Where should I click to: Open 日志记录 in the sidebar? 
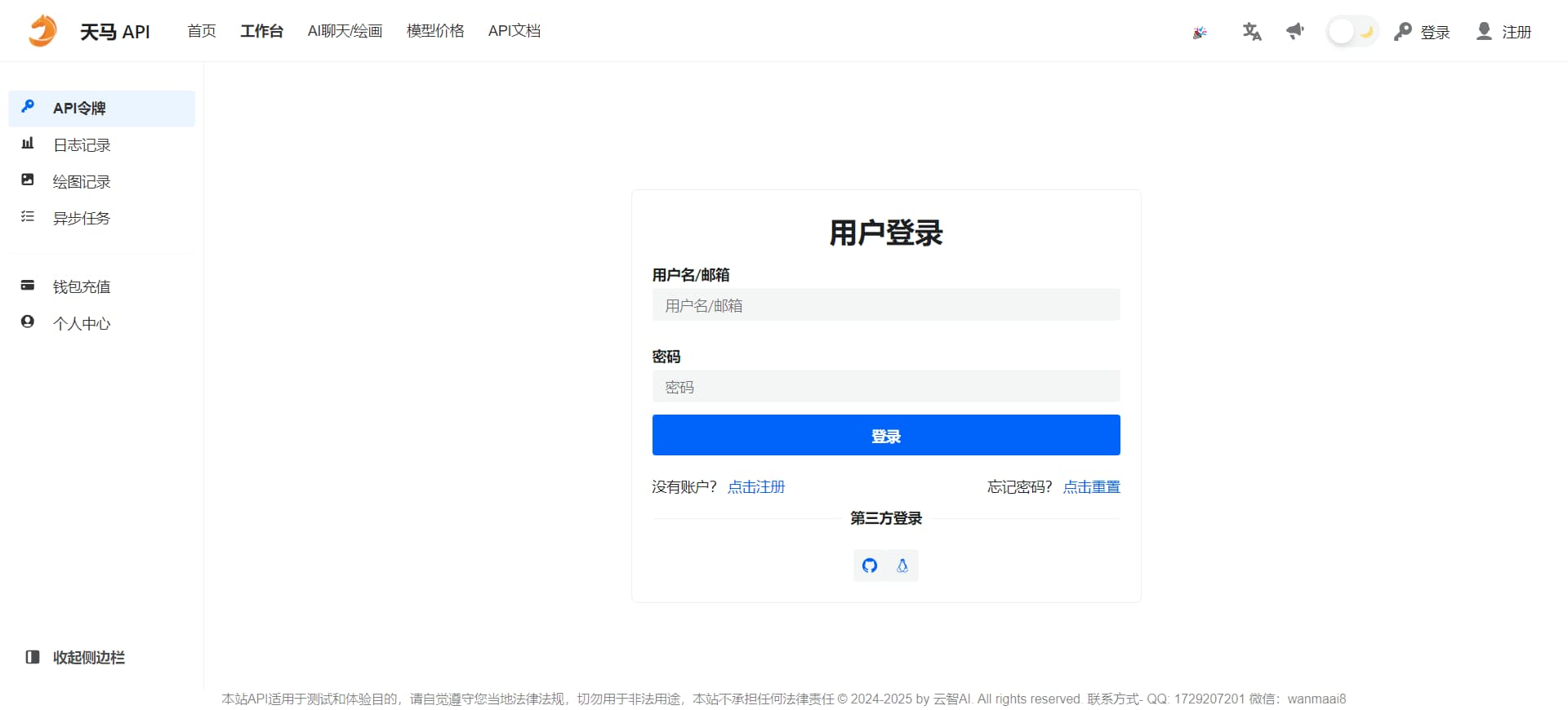coord(102,145)
